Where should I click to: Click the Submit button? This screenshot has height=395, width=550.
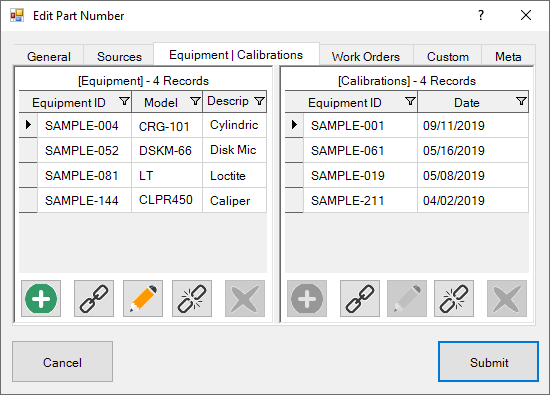click(489, 362)
